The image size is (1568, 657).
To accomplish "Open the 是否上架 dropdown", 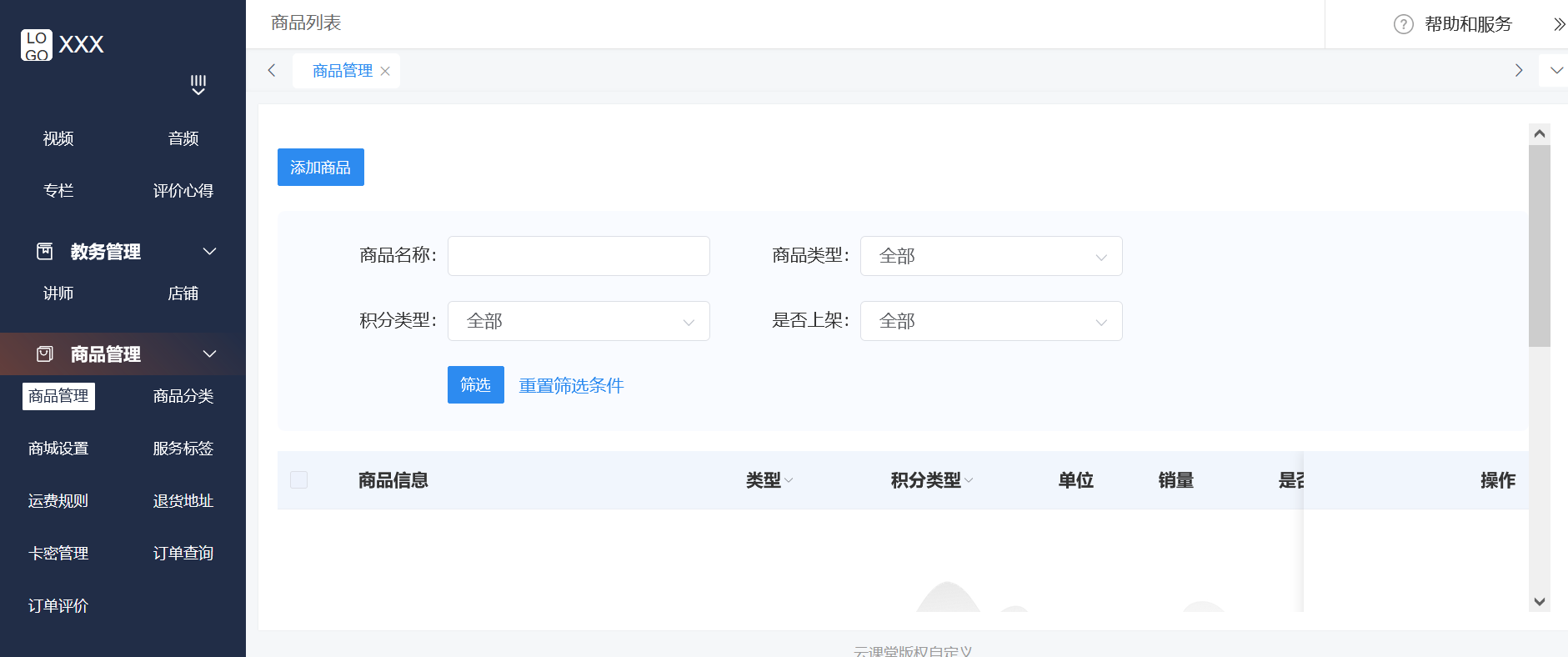I will pos(990,321).
